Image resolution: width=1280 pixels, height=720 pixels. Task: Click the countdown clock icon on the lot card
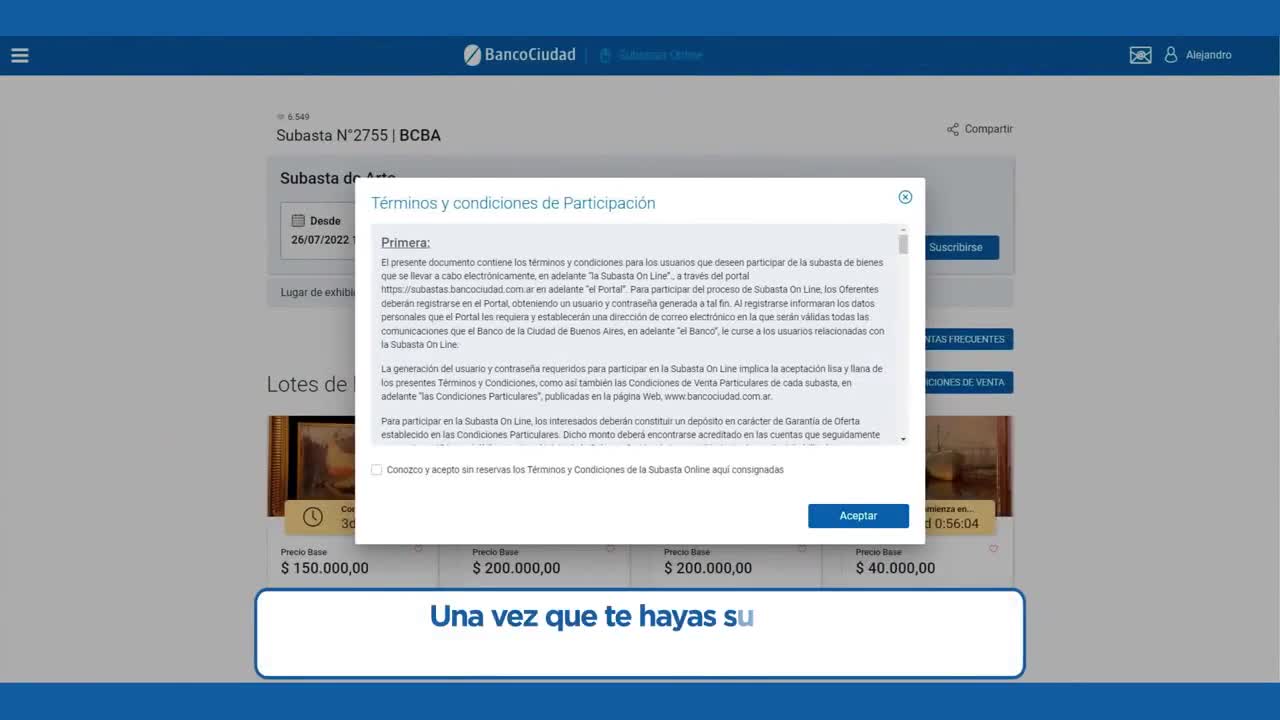pyautogui.click(x=313, y=517)
